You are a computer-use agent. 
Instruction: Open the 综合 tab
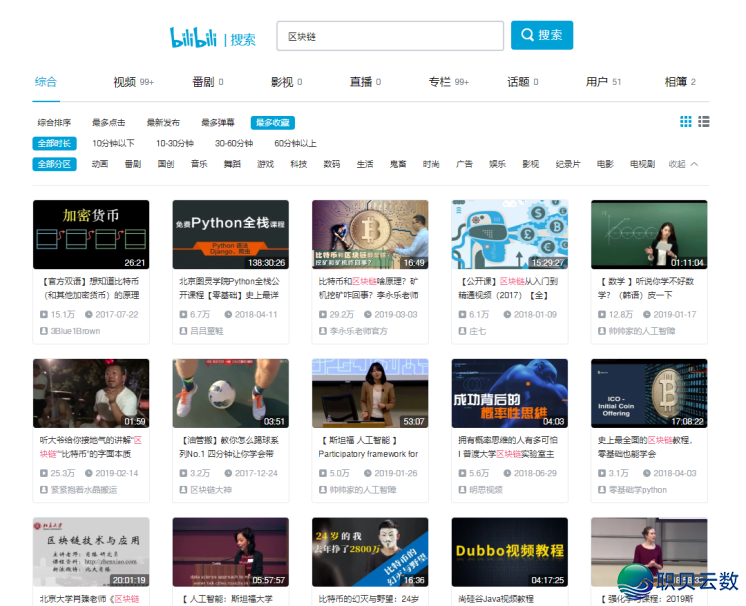tap(46, 82)
